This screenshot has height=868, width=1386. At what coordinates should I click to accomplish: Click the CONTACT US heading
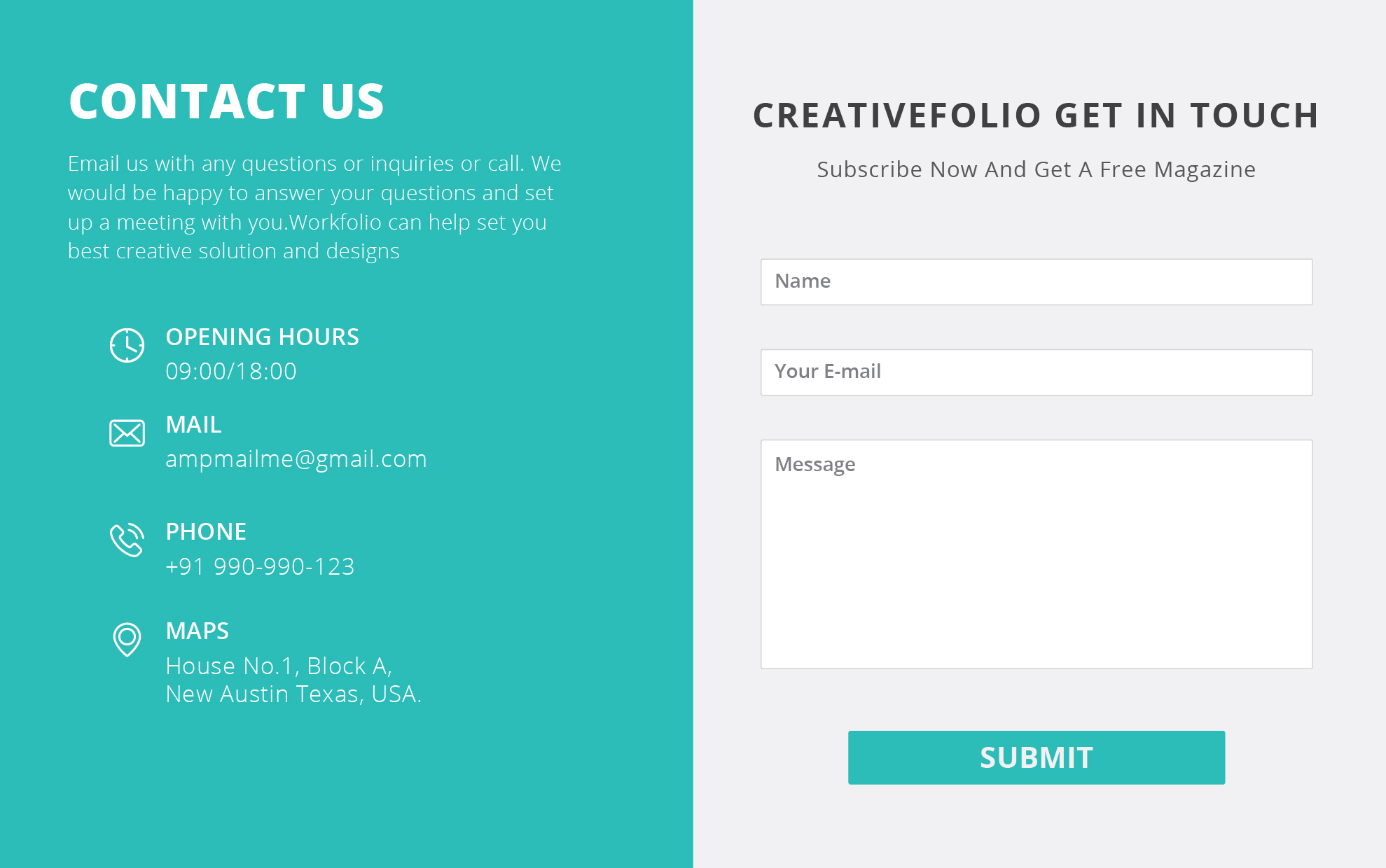click(x=226, y=101)
